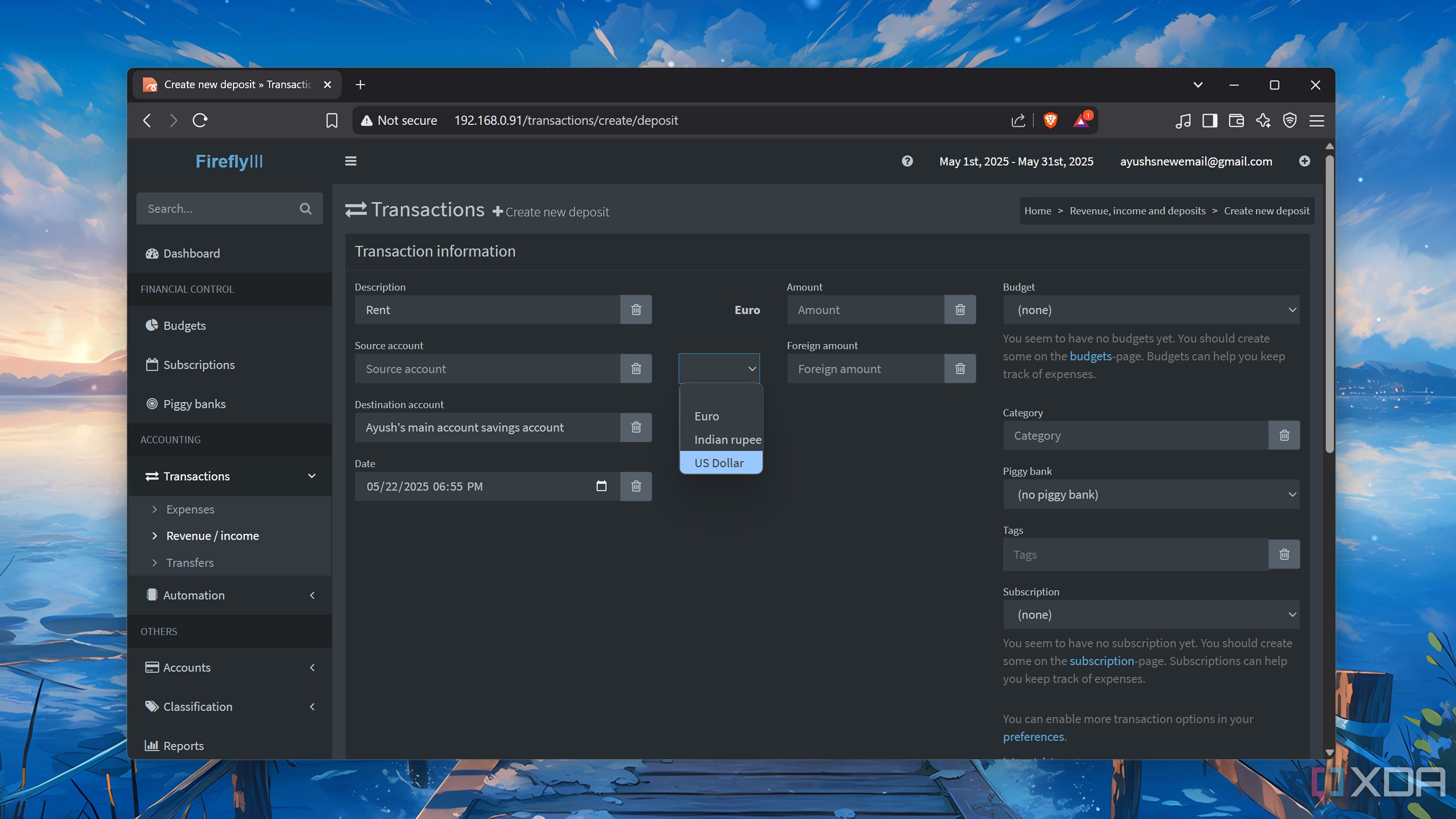Bookmark this page with bookmark icon
1456x819 pixels.
[332, 121]
